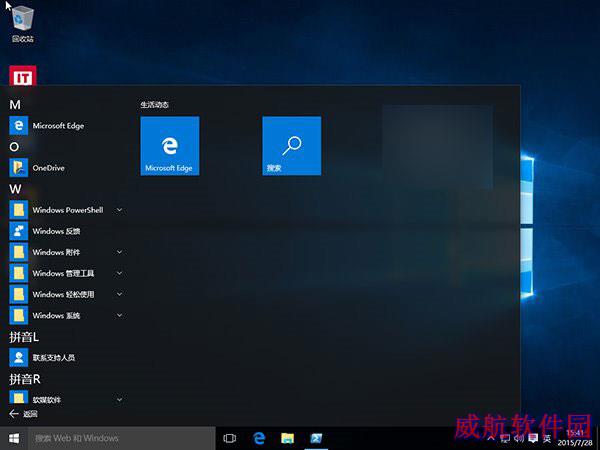600x450 pixels.
Task: Click the Web and Windows search box
Action: pyautogui.click(x=122, y=438)
